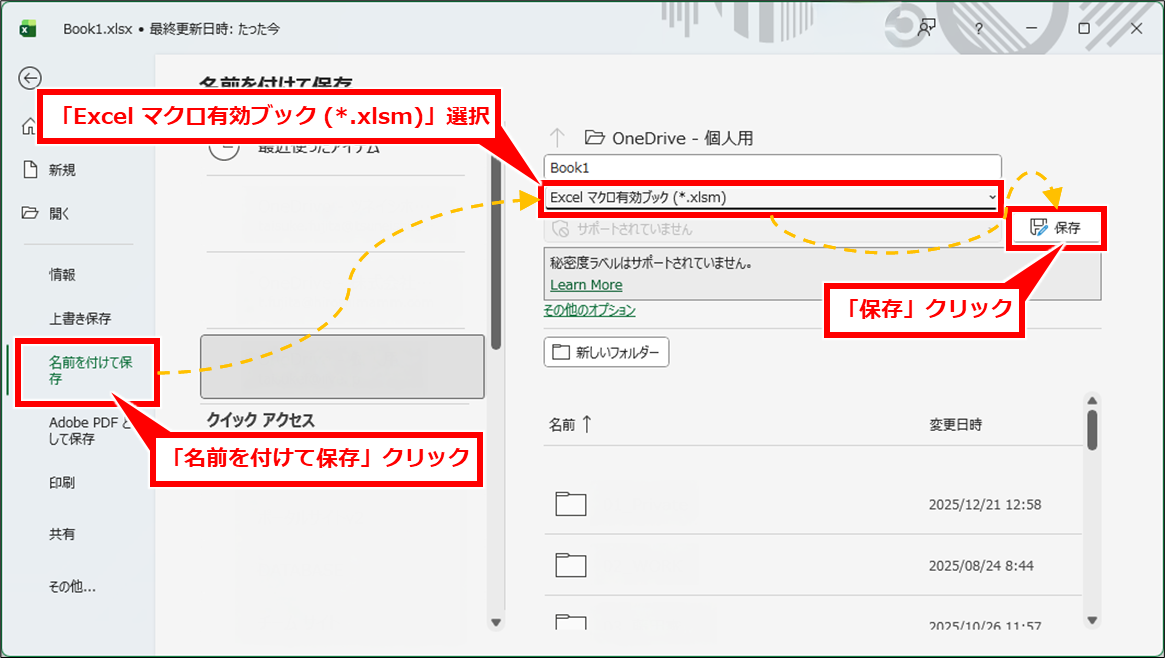Image resolution: width=1165 pixels, height=658 pixels.
Task: Click the file list scrollbar down arrow
Action: point(1092,619)
